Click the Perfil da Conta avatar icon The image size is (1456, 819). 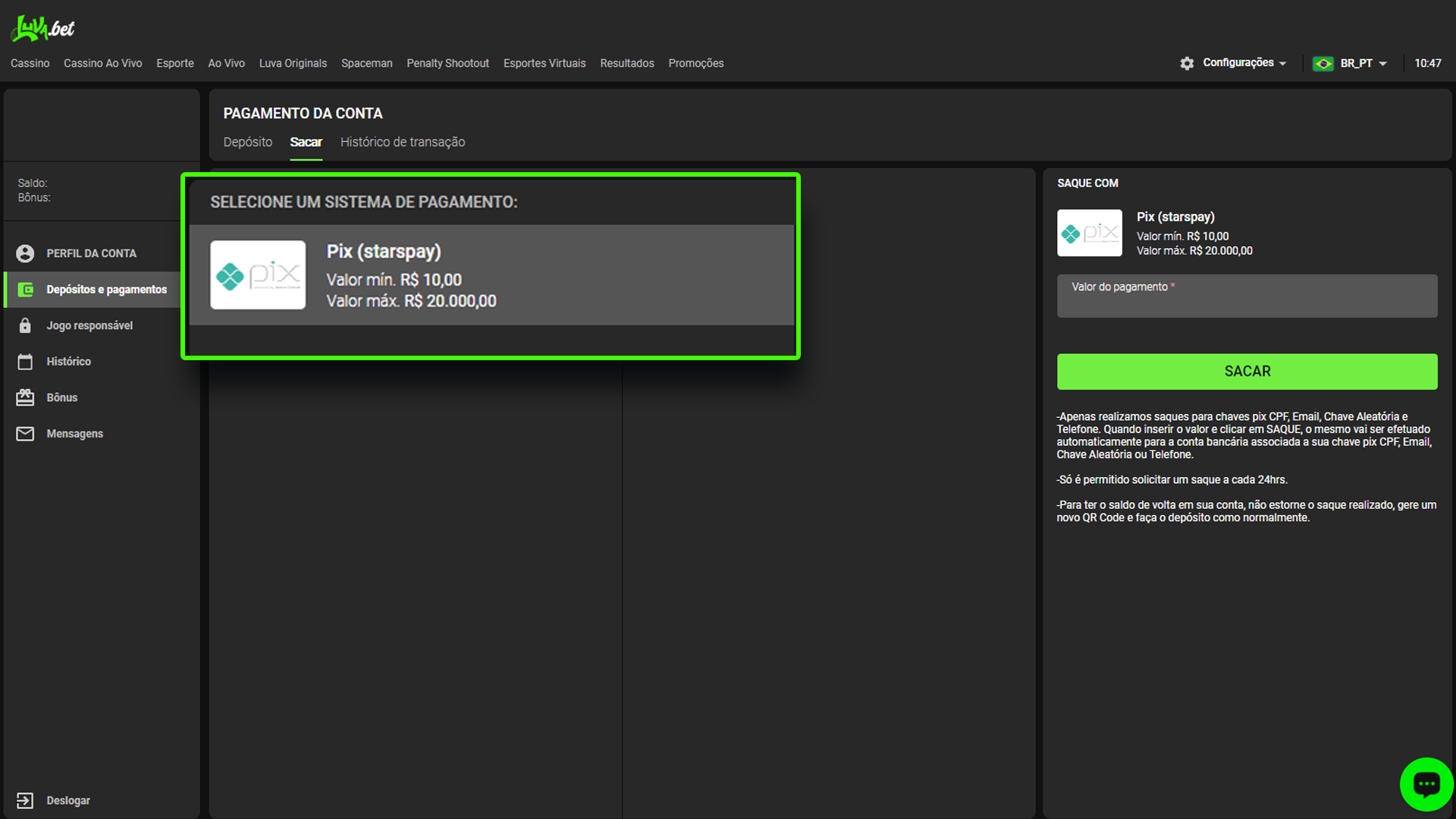[25, 253]
